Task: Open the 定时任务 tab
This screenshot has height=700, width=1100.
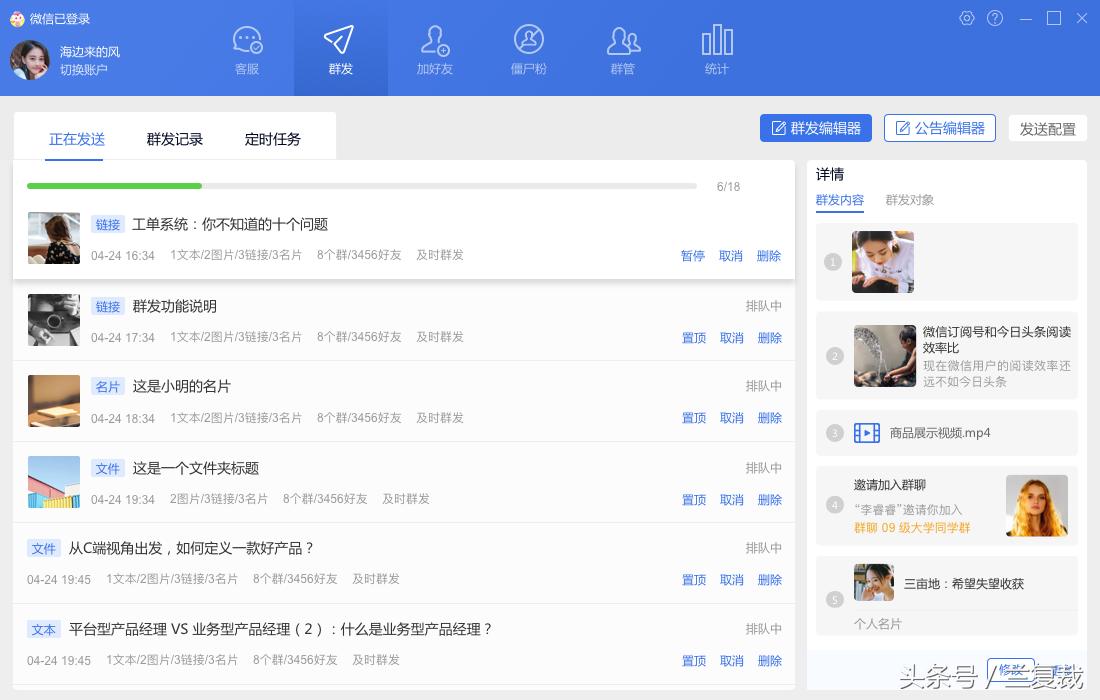Action: point(272,139)
